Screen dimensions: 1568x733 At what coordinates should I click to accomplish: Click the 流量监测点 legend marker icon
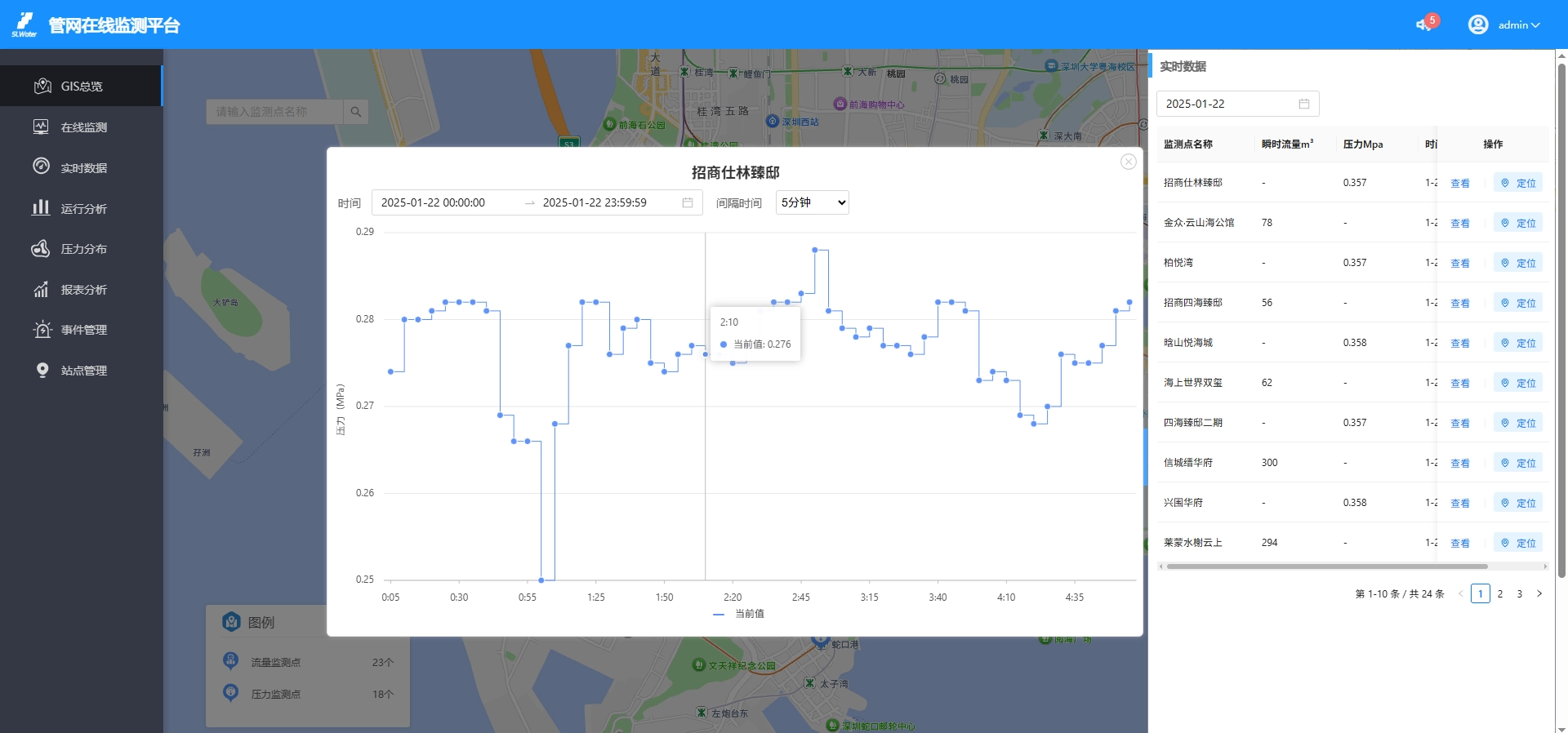coord(231,661)
